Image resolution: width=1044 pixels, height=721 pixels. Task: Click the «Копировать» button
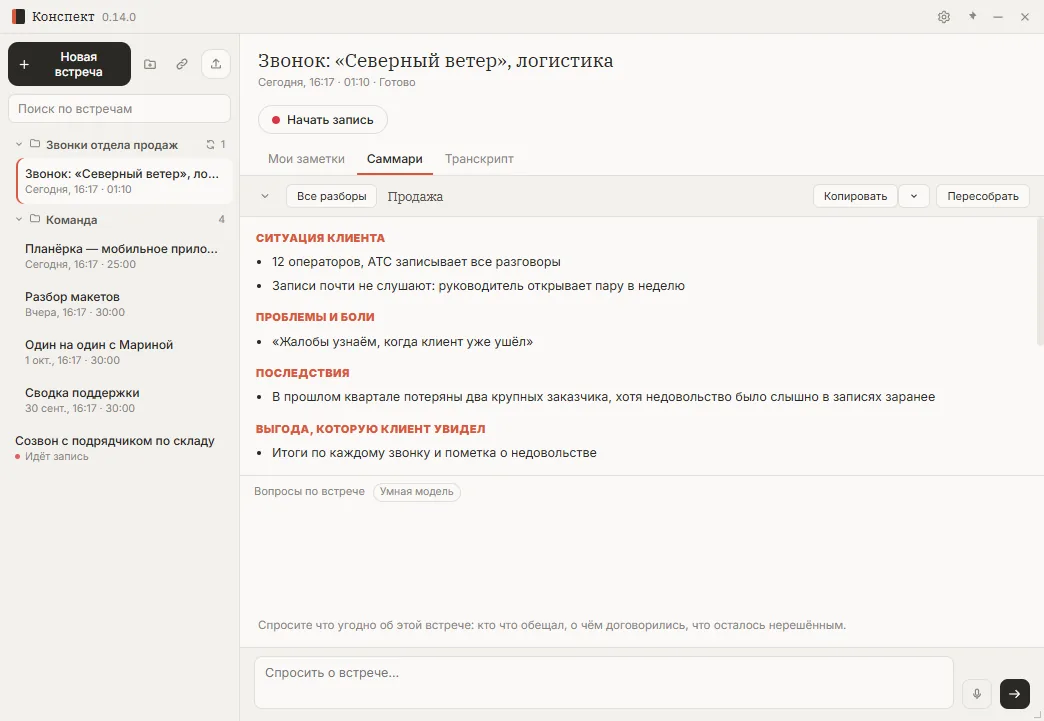(x=855, y=196)
